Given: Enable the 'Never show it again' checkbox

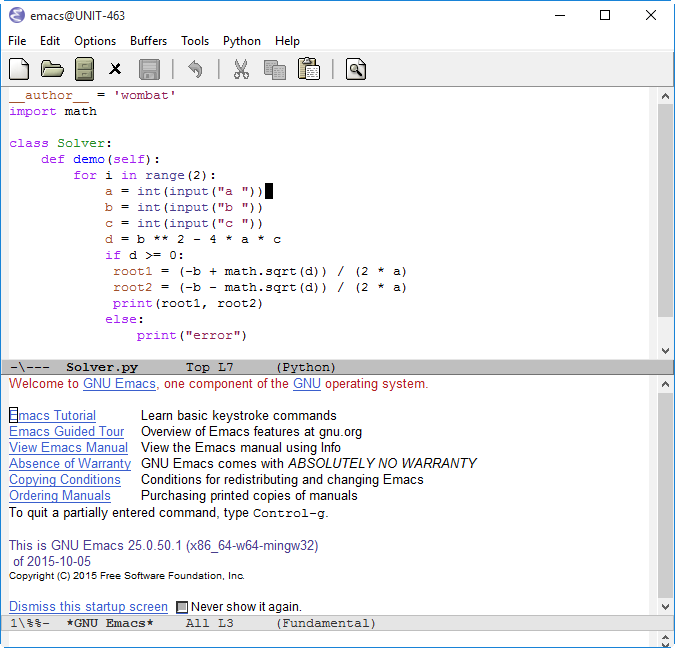Looking at the screenshot, I should (x=182, y=607).
